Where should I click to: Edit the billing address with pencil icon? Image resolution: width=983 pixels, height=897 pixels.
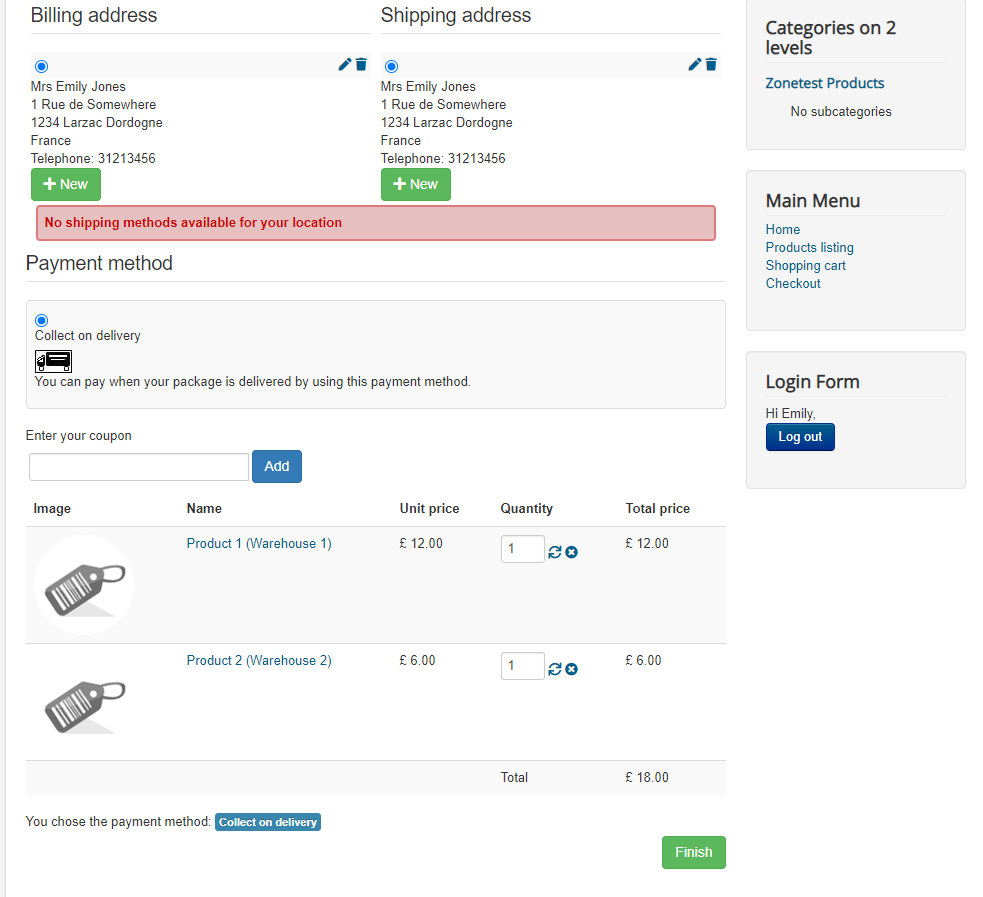(x=345, y=65)
